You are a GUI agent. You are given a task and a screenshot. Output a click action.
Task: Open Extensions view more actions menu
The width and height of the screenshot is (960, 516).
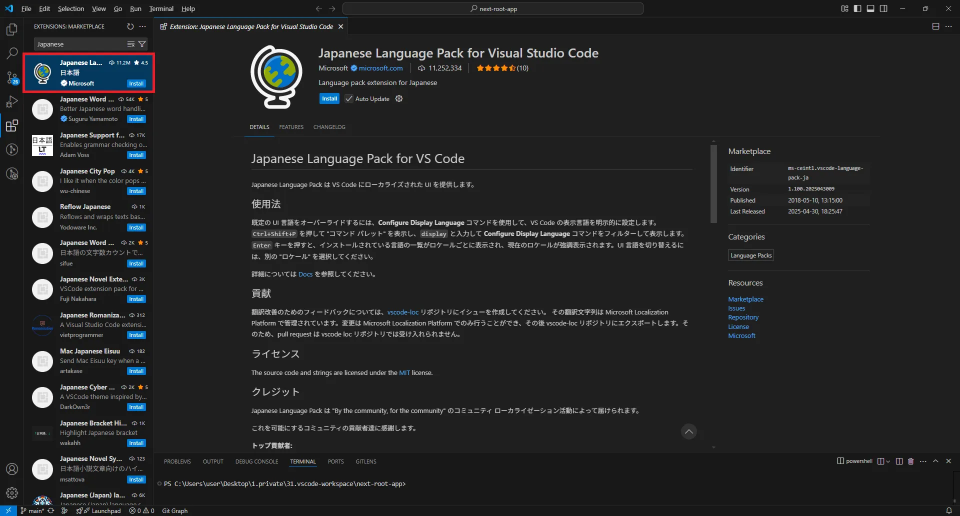click(143, 26)
